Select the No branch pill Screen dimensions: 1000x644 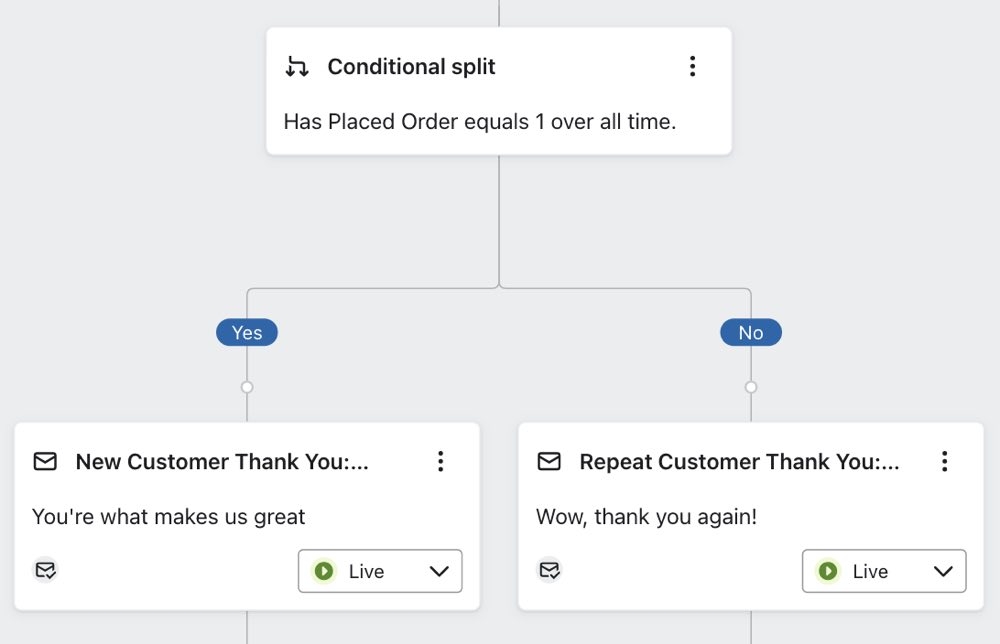[750, 332]
